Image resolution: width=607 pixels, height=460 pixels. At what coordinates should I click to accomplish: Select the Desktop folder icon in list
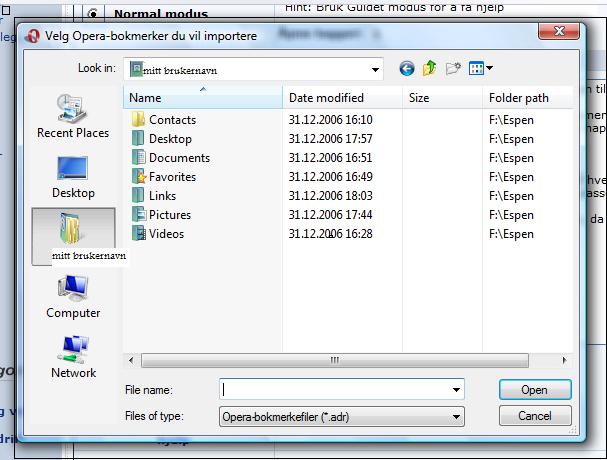(x=138, y=139)
